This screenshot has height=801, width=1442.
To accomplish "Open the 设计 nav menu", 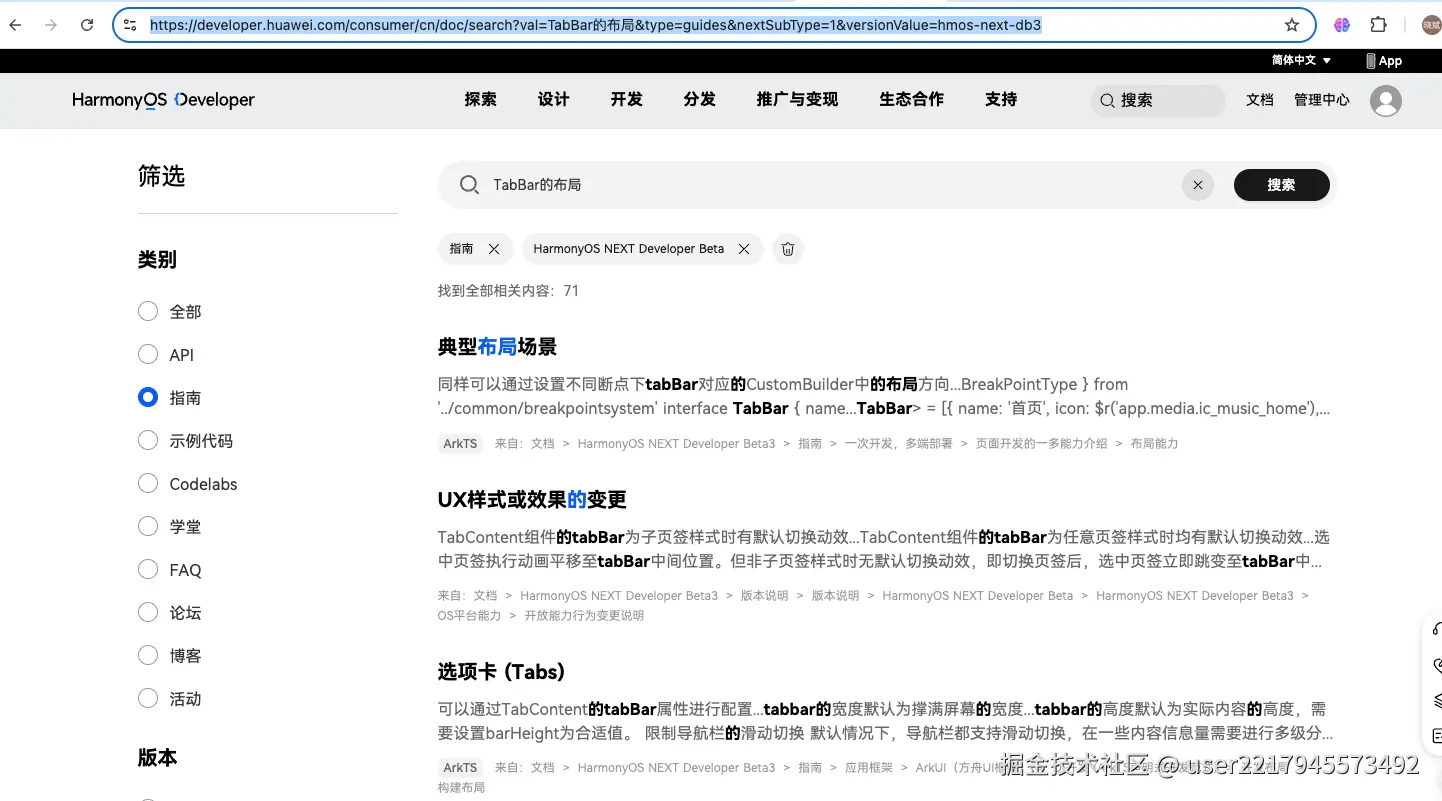I will (x=553, y=100).
